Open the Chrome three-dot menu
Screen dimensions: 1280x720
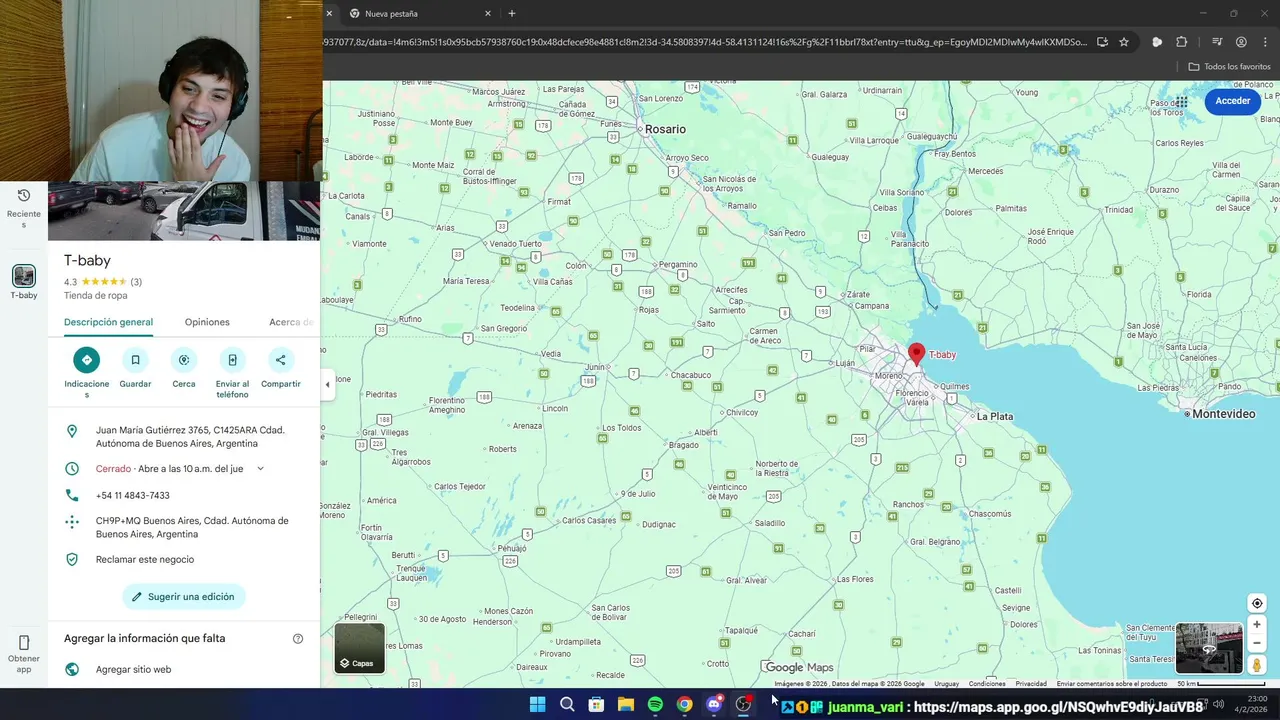click(x=1266, y=42)
